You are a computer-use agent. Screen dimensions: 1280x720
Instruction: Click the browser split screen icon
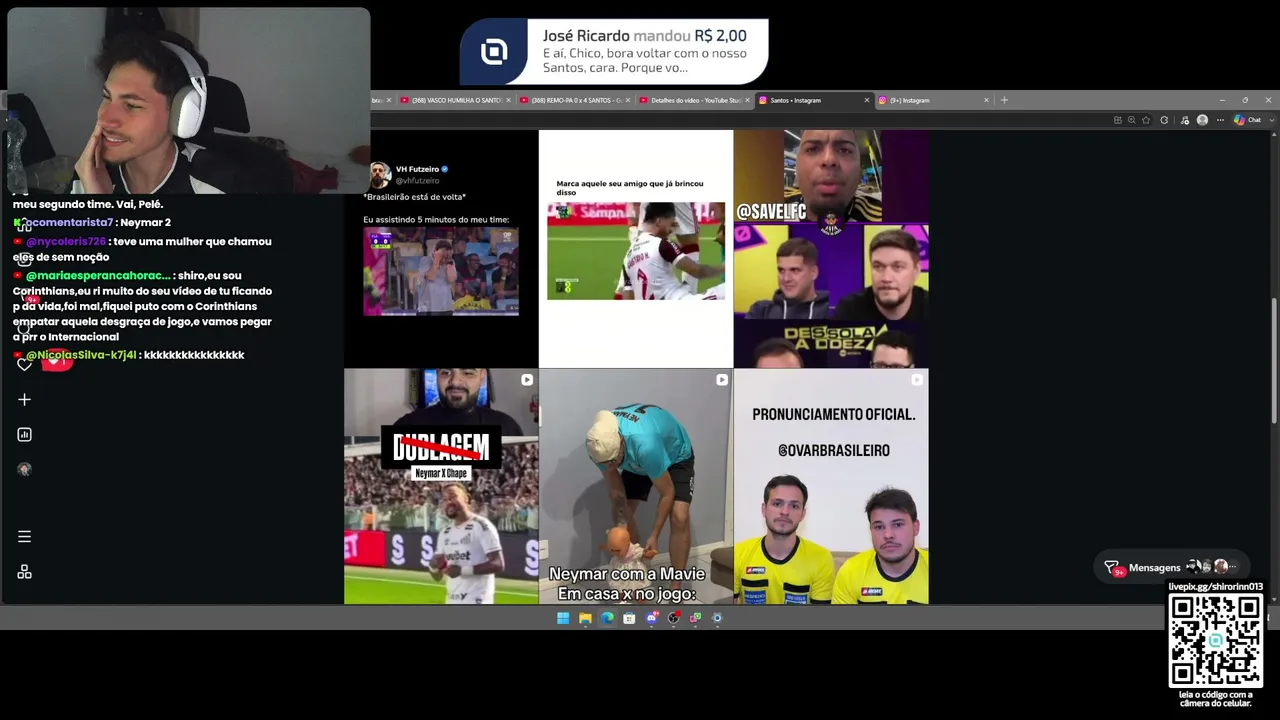(x=1117, y=120)
